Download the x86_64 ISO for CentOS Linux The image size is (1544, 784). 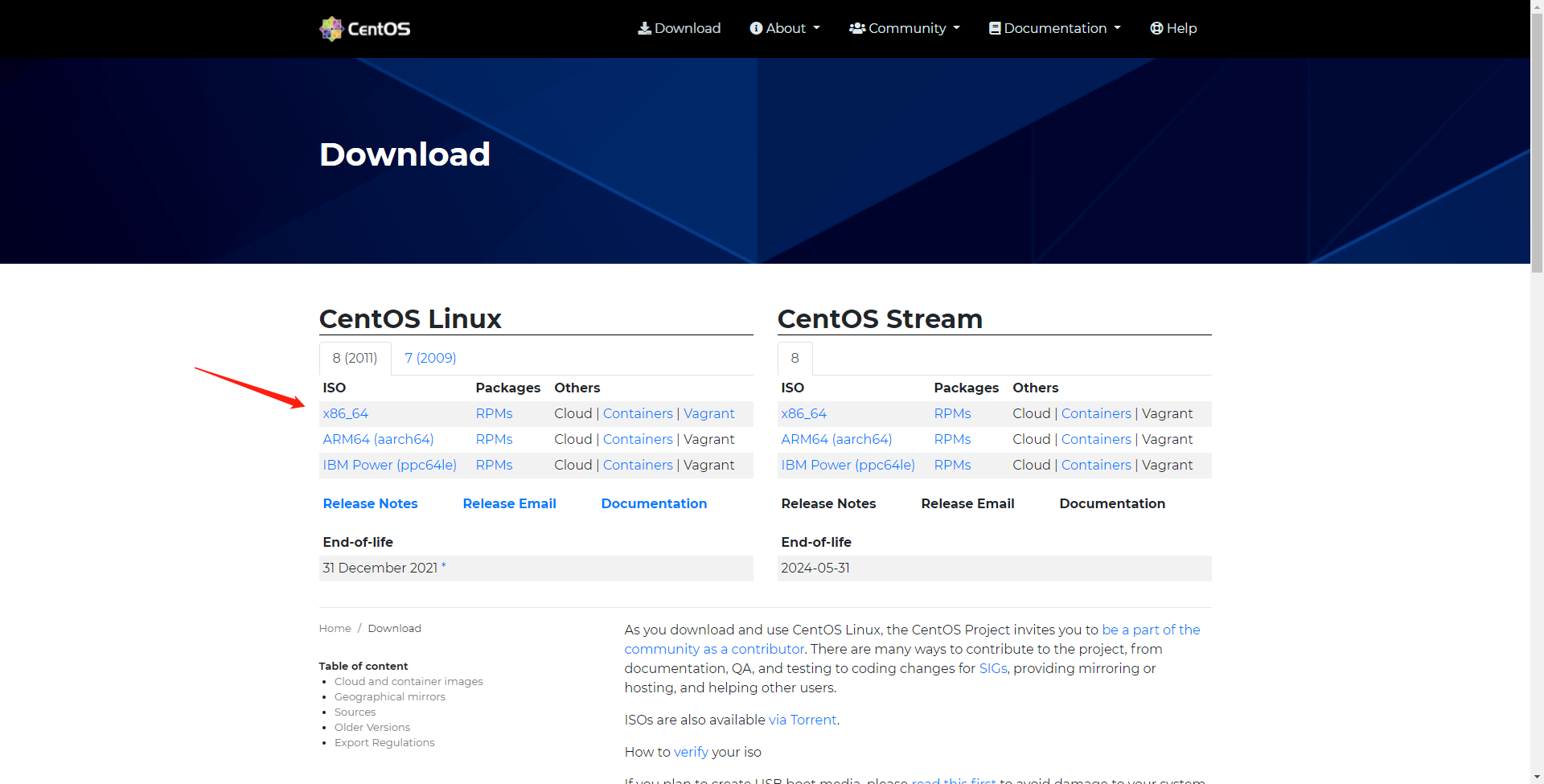point(346,413)
